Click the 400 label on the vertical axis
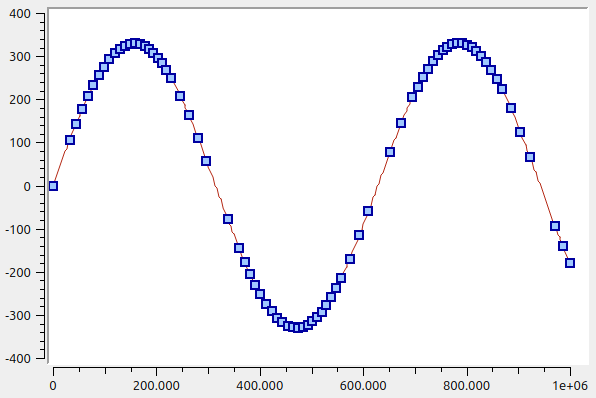The width and height of the screenshot is (596, 398). pos(19,14)
